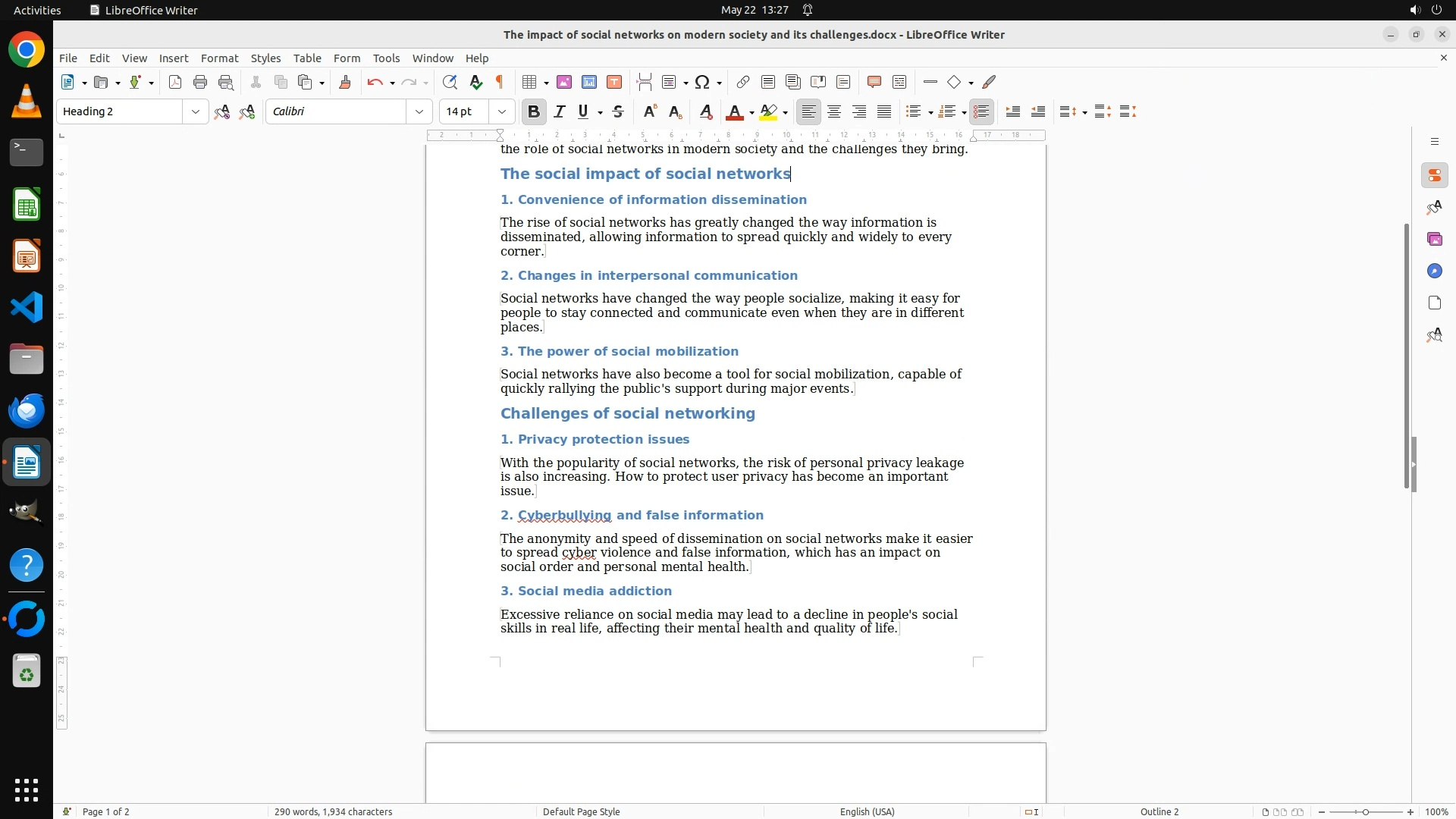Toggle Bold formatting button
The height and width of the screenshot is (819, 1456).
(533, 111)
